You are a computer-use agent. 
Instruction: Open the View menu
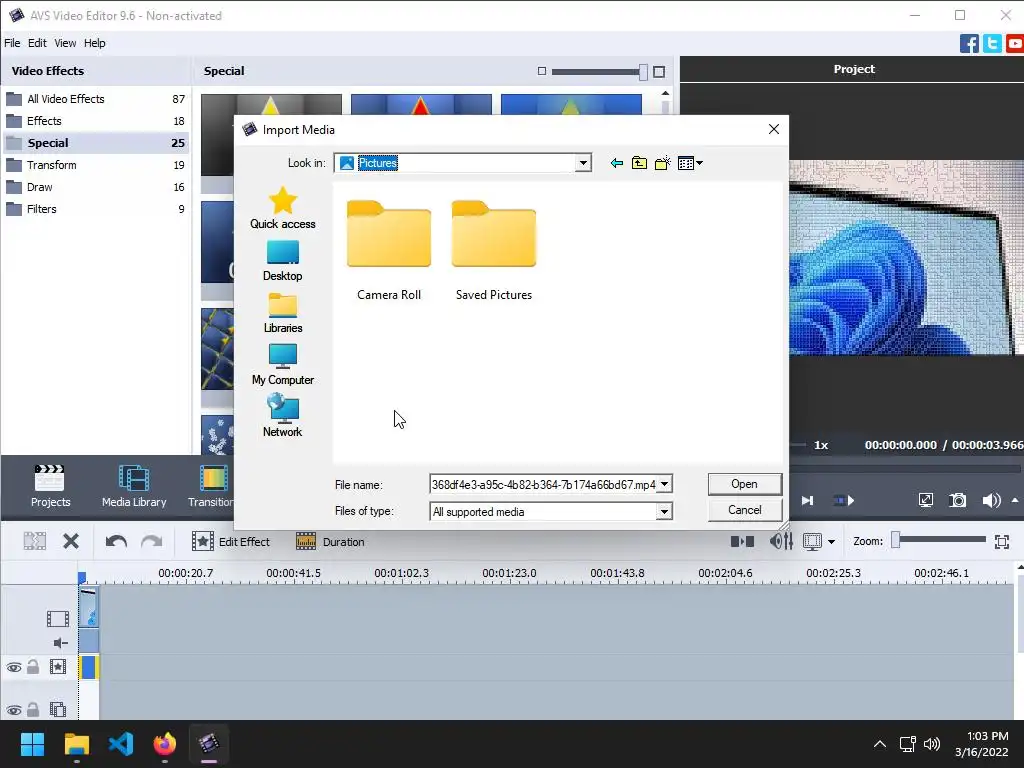pyautogui.click(x=65, y=43)
